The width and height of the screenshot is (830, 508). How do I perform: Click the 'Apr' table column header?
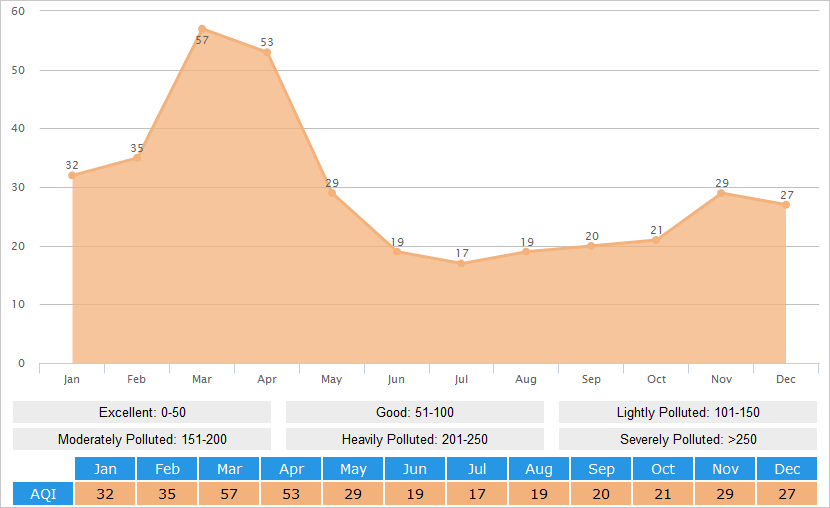pyautogui.click(x=291, y=469)
